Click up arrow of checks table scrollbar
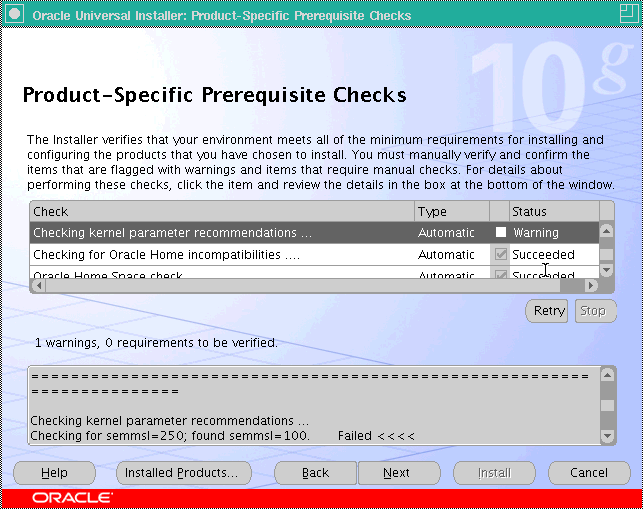 coord(606,231)
